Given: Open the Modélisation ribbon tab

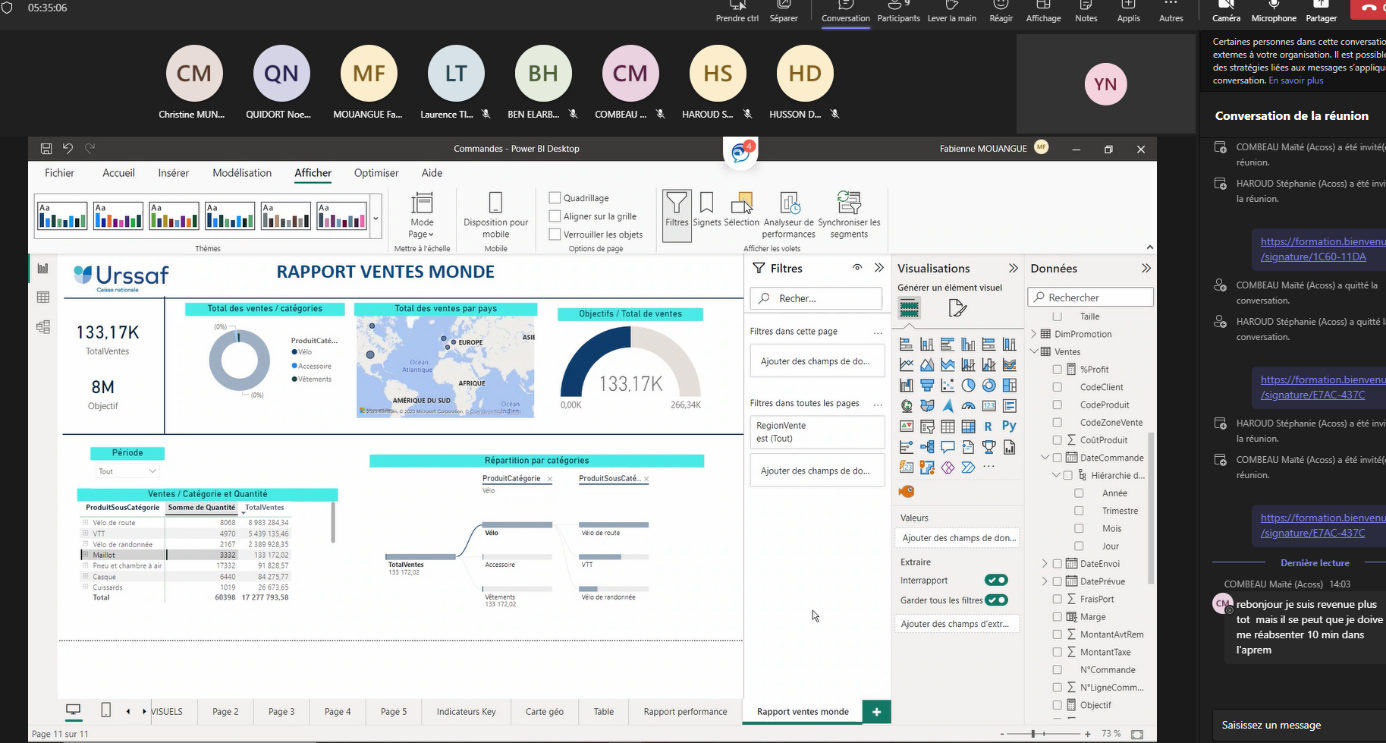Looking at the screenshot, I should [241, 173].
